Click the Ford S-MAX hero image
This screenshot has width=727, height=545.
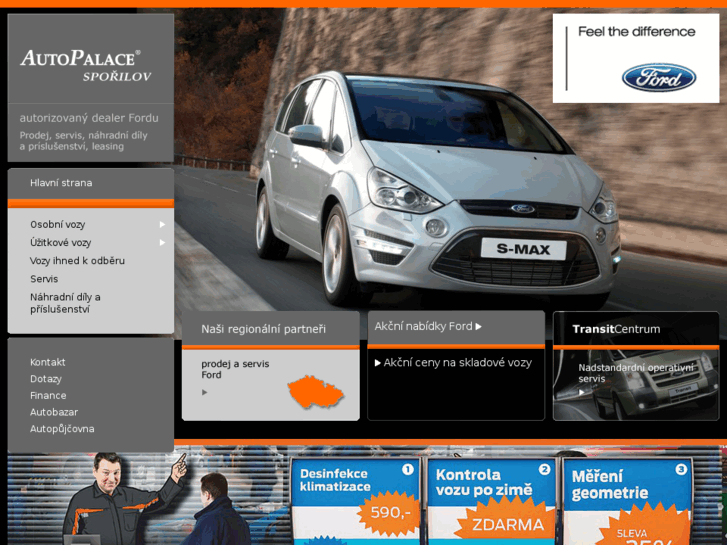(436, 190)
